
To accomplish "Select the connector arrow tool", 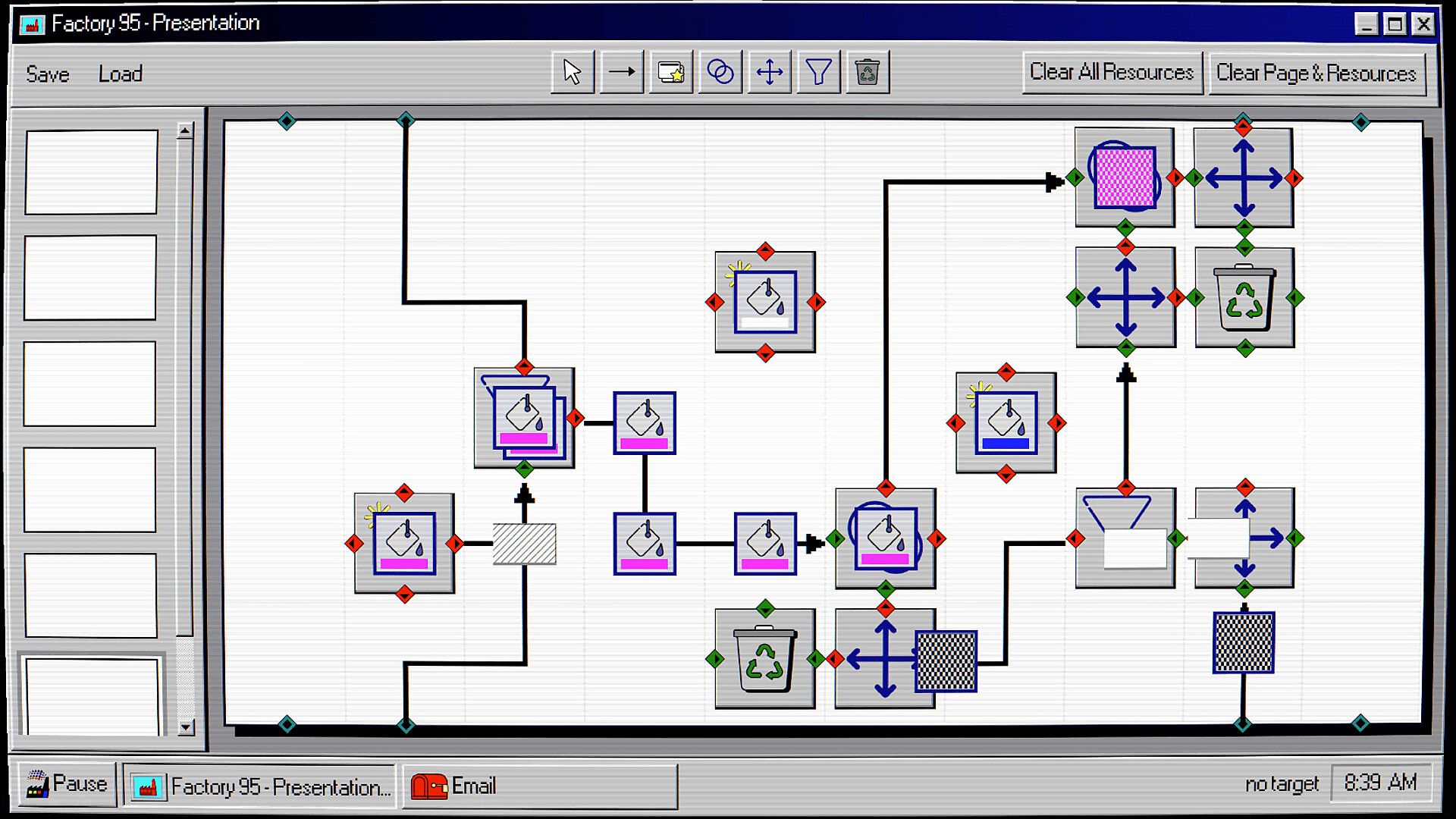I will (622, 73).
